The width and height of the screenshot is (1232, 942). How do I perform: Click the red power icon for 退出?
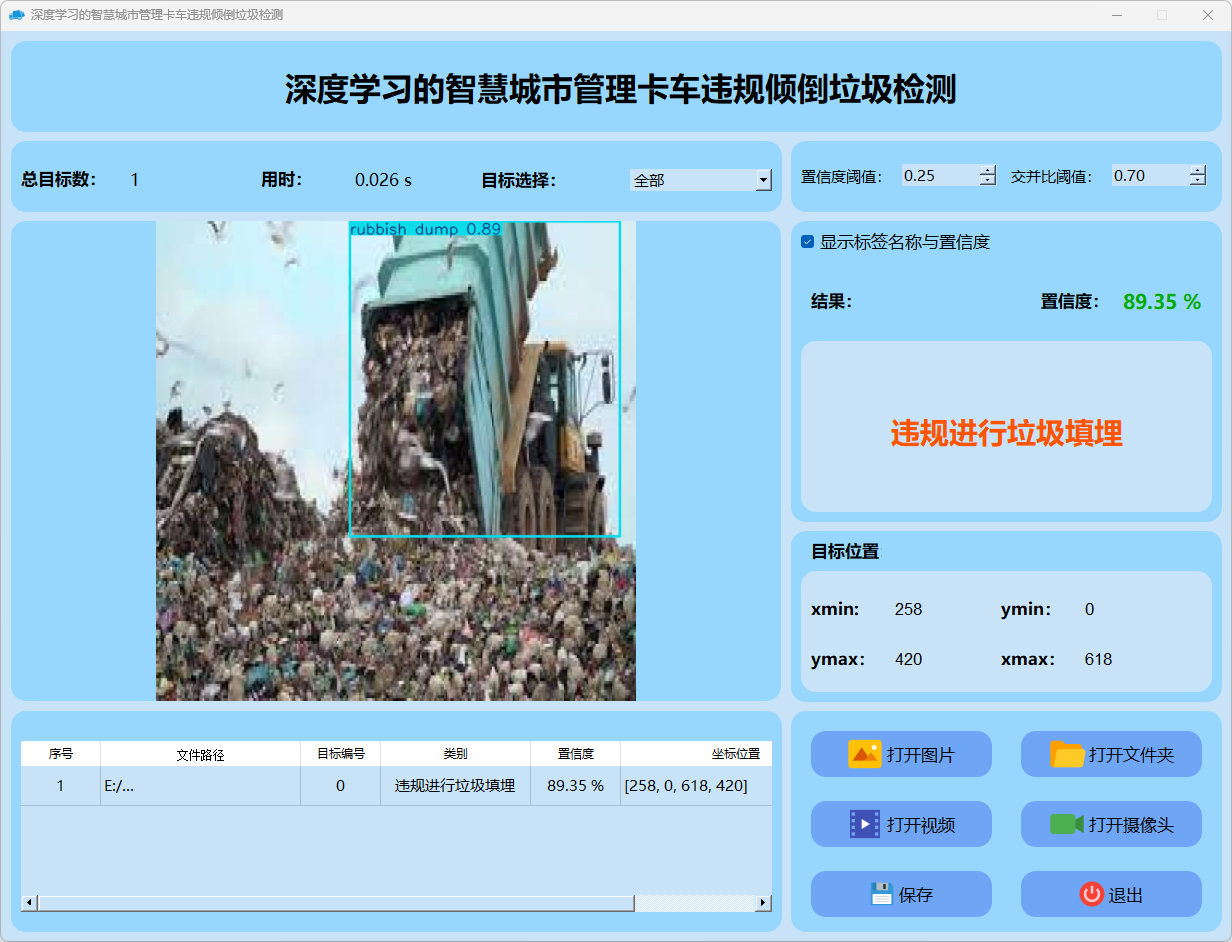[x=1091, y=894]
